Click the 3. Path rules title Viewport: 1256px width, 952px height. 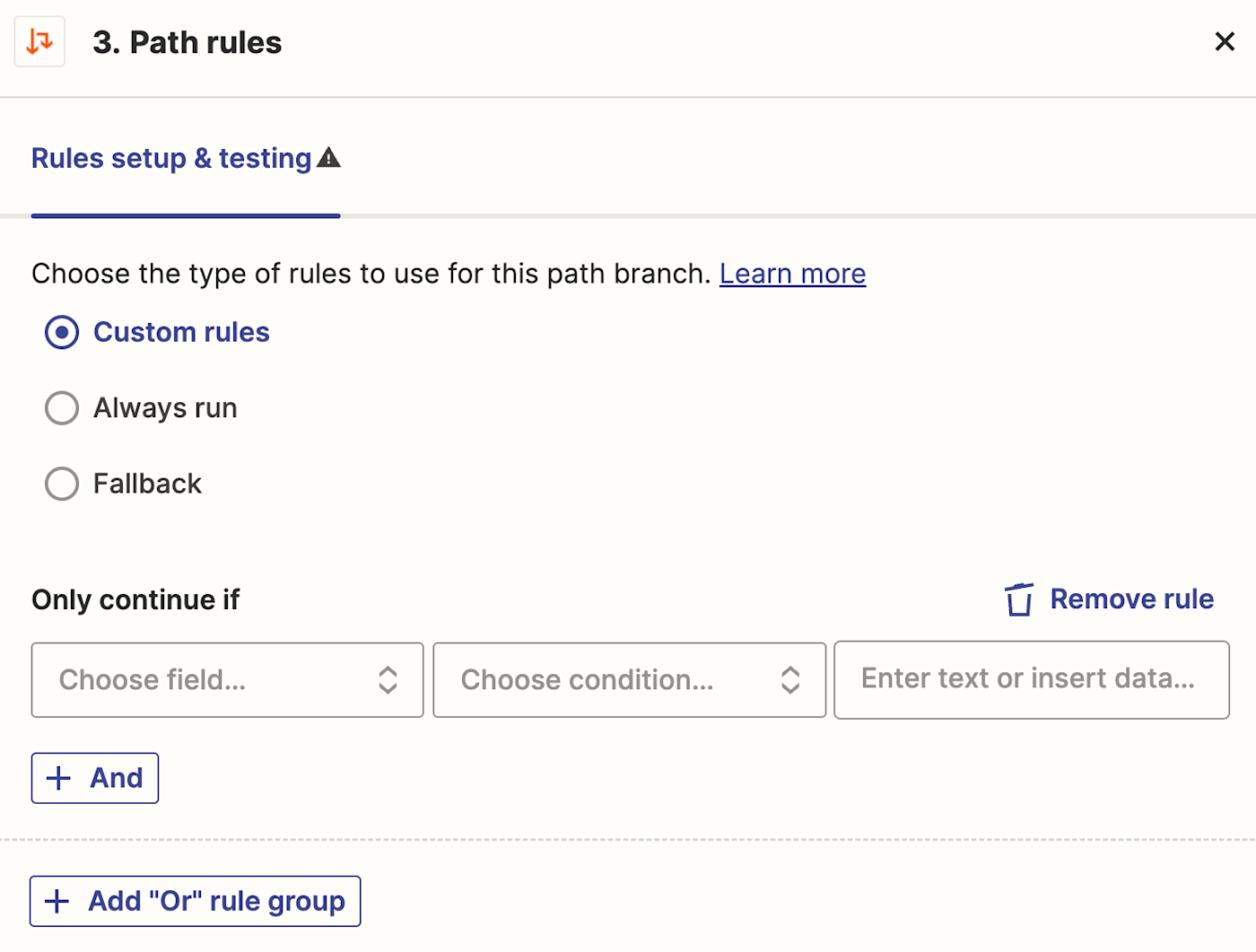[188, 42]
